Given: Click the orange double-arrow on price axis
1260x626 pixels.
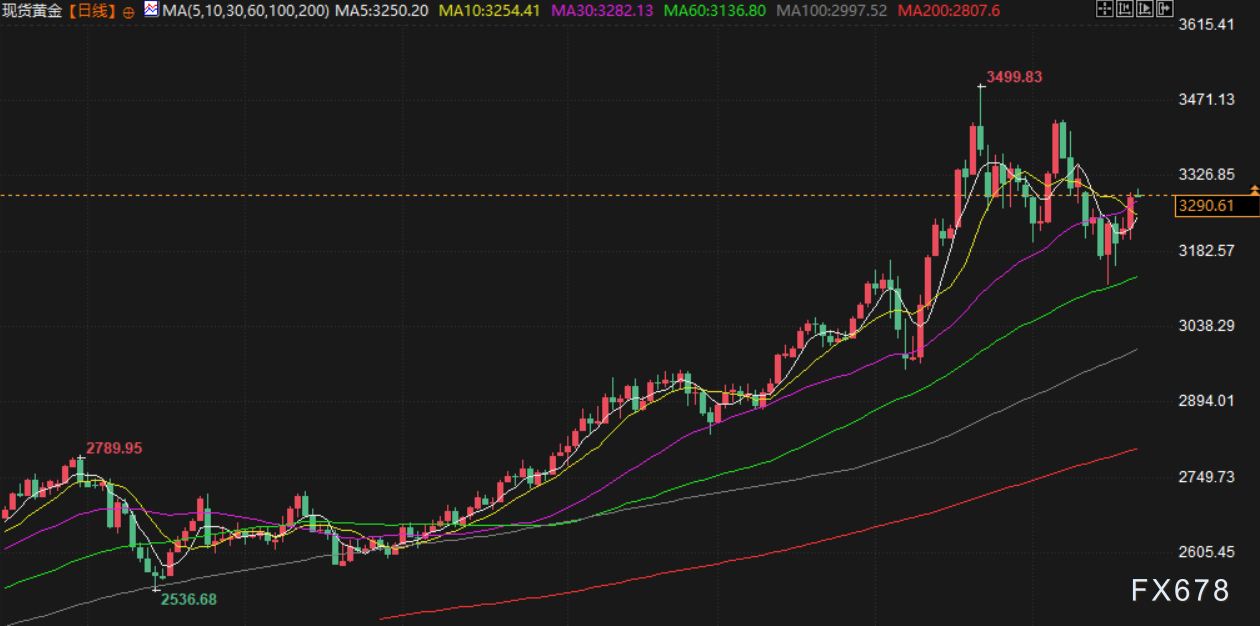Looking at the screenshot, I should (1253, 189).
